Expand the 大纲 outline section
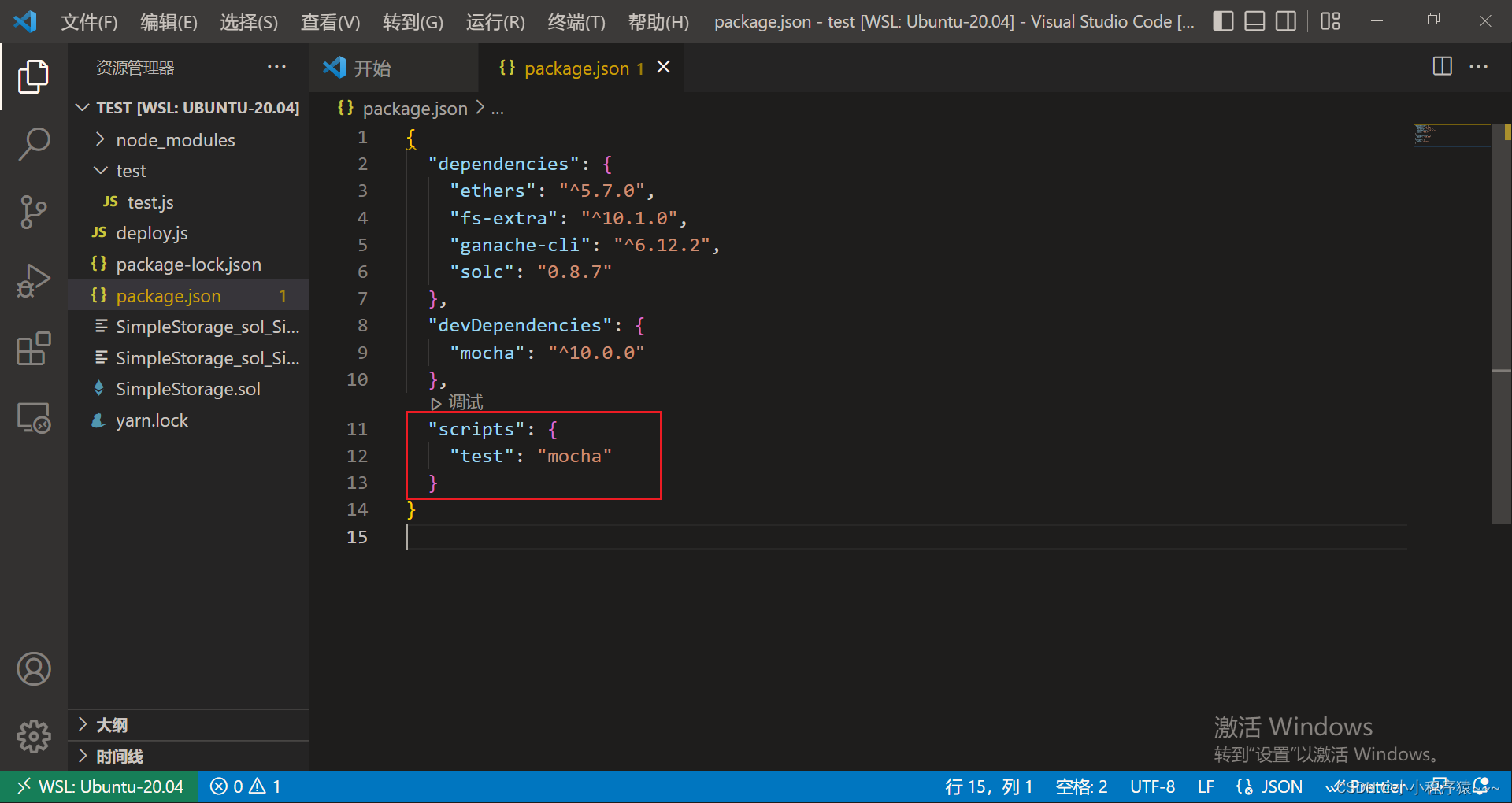The width and height of the screenshot is (1512, 803). pyautogui.click(x=189, y=725)
